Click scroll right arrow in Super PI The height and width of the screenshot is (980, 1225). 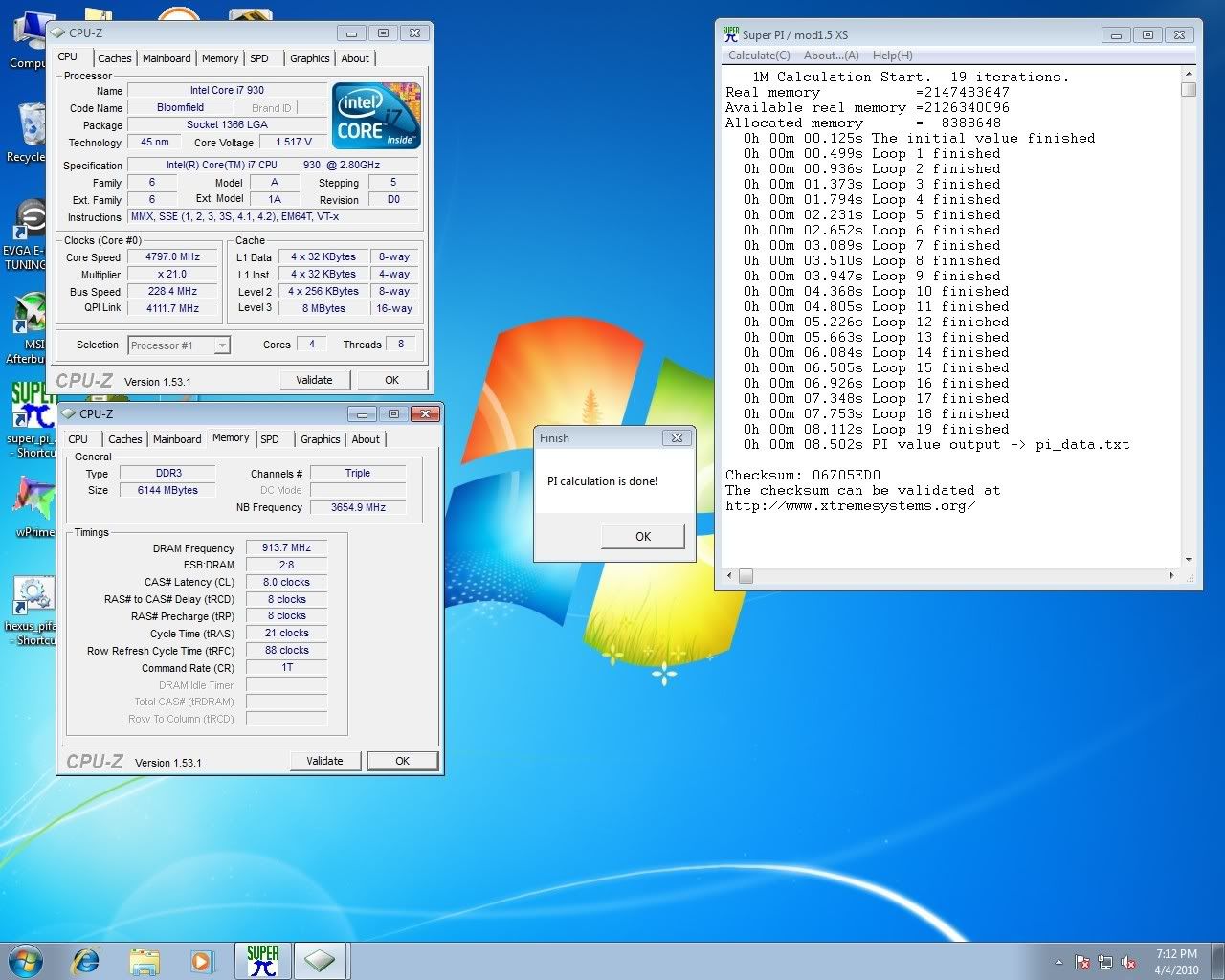pyautogui.click(x=1172, y=576)
